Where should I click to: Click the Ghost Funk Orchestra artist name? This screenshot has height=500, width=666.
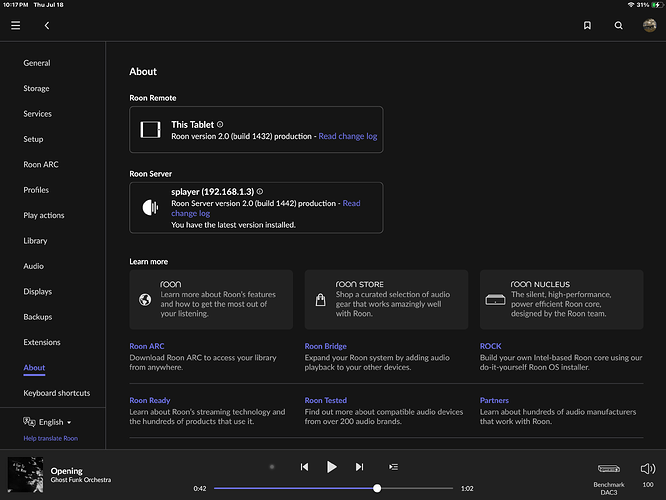81,480
